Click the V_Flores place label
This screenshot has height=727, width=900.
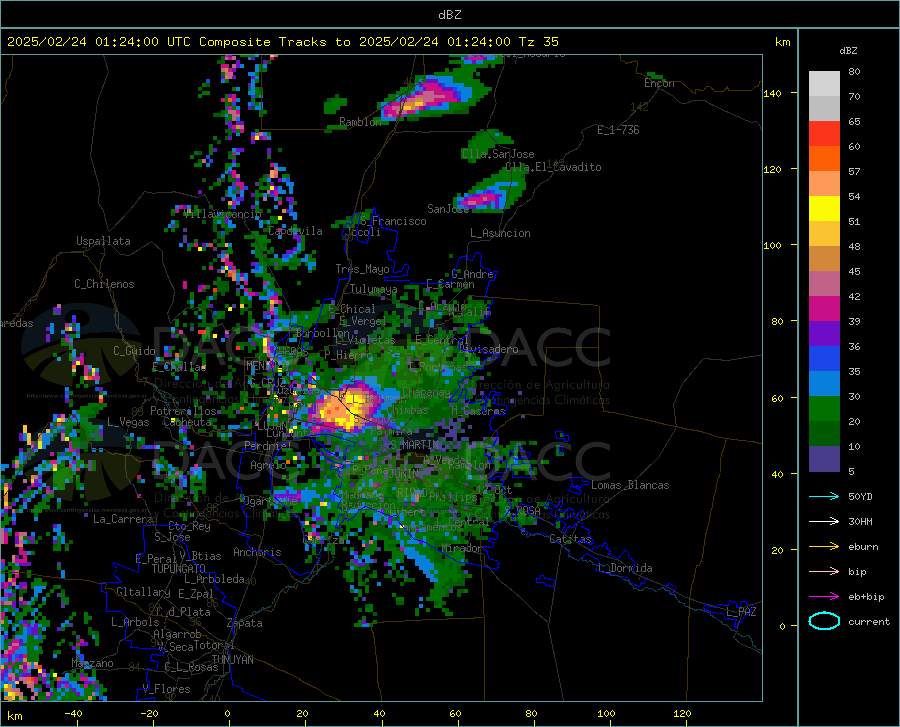(x=166, y=689)
